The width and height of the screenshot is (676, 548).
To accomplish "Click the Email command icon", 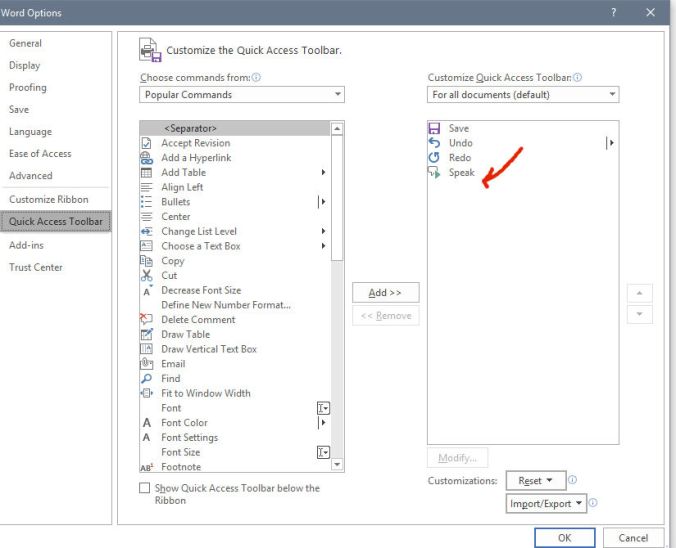I will coord(147,364).
